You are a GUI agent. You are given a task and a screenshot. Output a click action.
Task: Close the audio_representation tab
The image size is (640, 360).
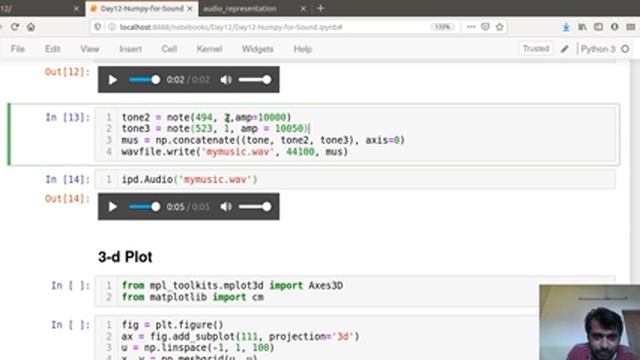pos(303,9)
